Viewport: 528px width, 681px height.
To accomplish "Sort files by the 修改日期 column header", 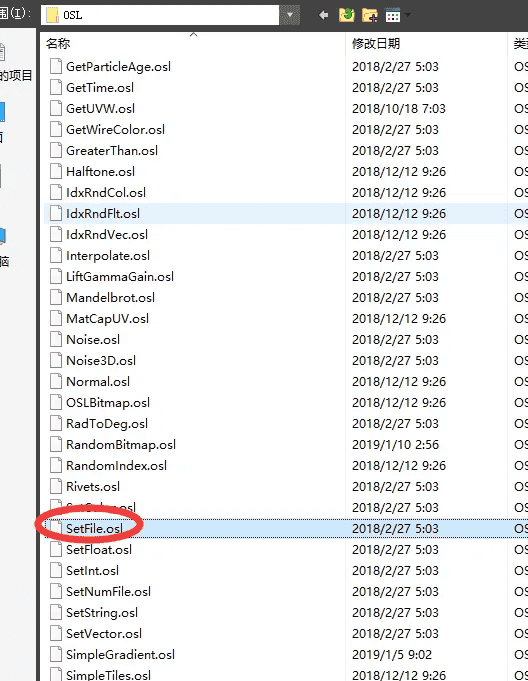I will [376, 43].
